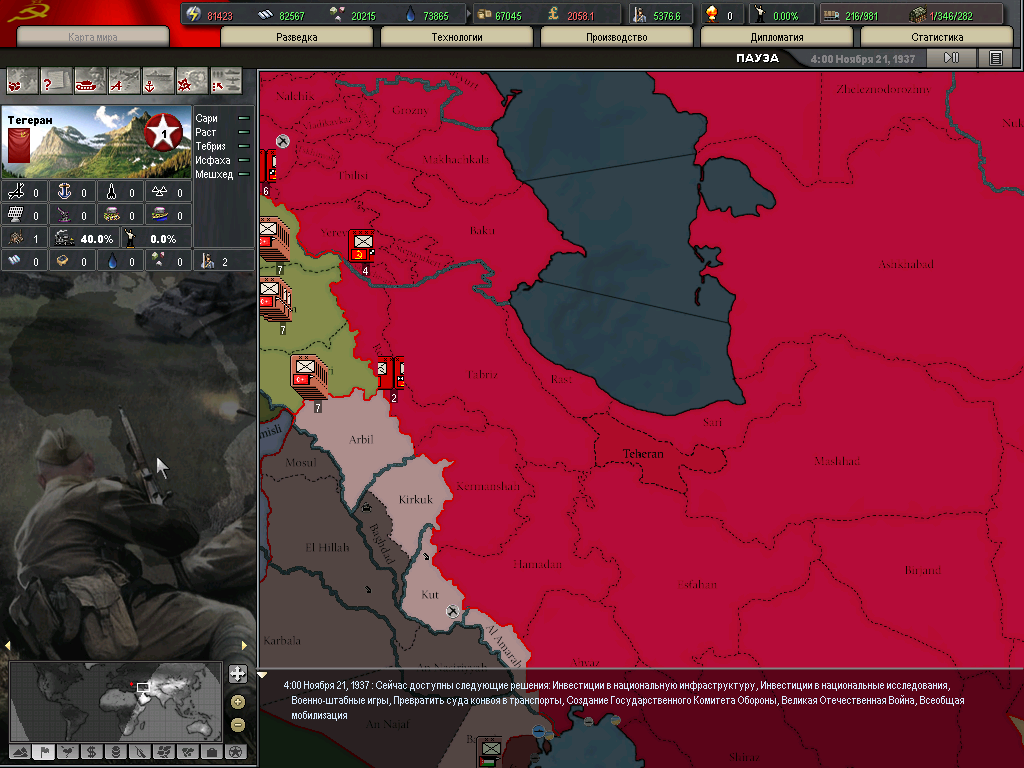Collapse the event log triangle
Image resolution: width=1024 pixels, height=768 pixels.
pos(263,675)
